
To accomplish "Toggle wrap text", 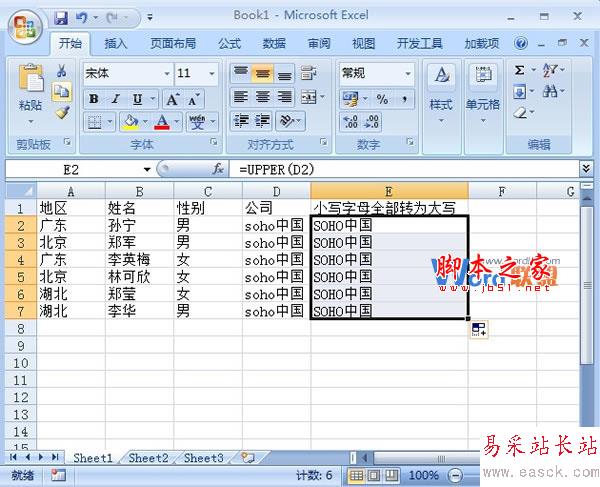I will [x=308, y=73].
